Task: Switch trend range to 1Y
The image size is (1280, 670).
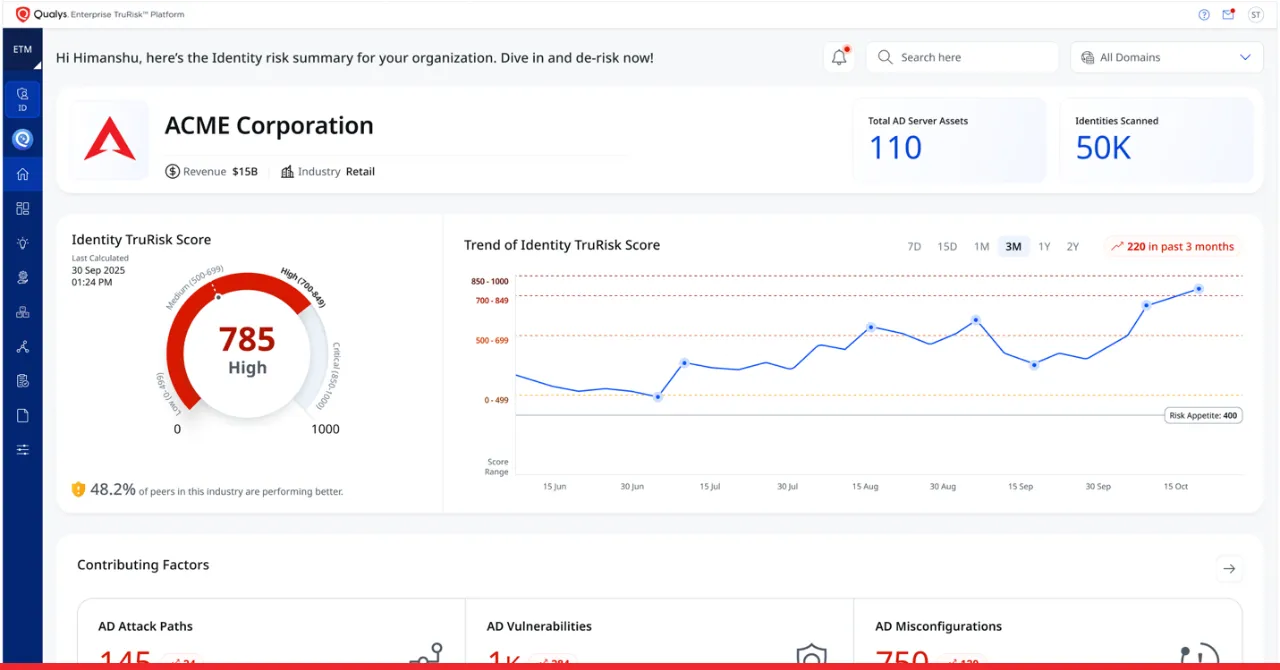Action: pyautogui.click(x=1044, y=247)
